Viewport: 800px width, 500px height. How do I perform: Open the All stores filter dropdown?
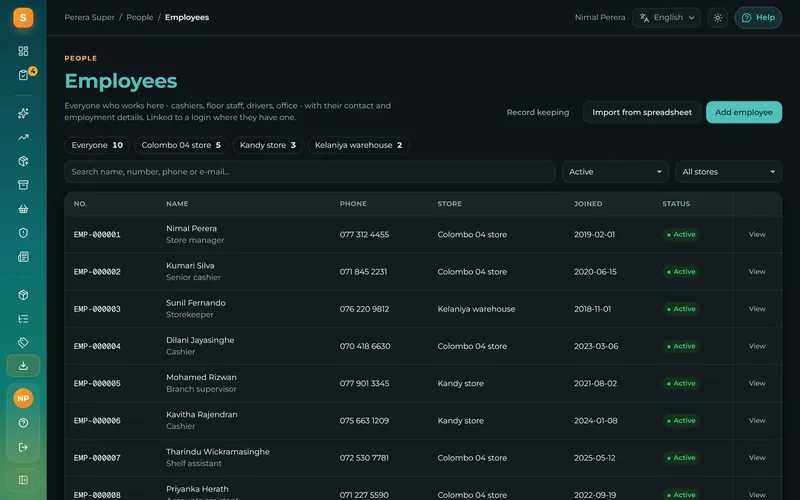click(x=729, y=172)
